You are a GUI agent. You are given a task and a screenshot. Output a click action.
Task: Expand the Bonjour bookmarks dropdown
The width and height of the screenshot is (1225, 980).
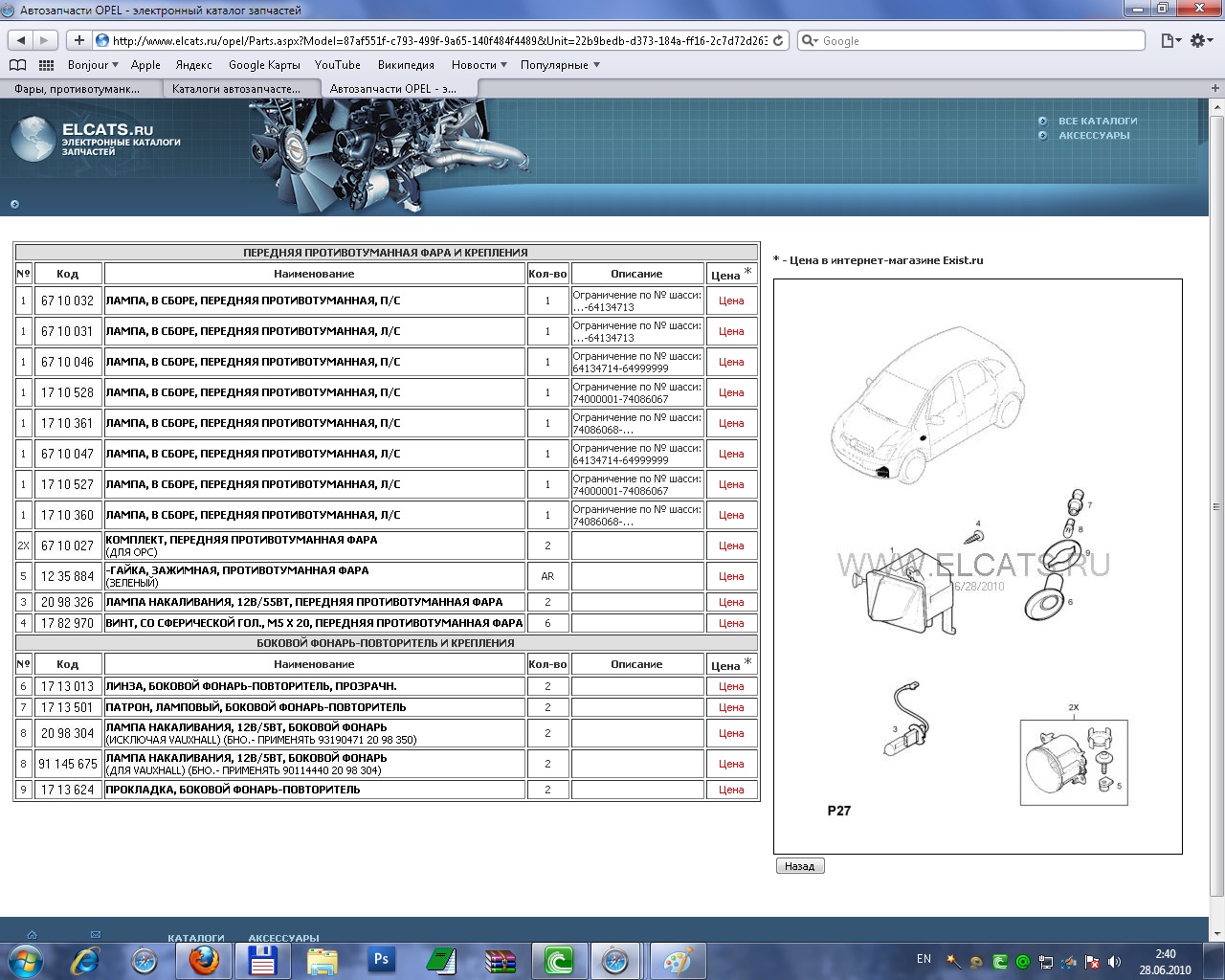[x=93, y=65]
